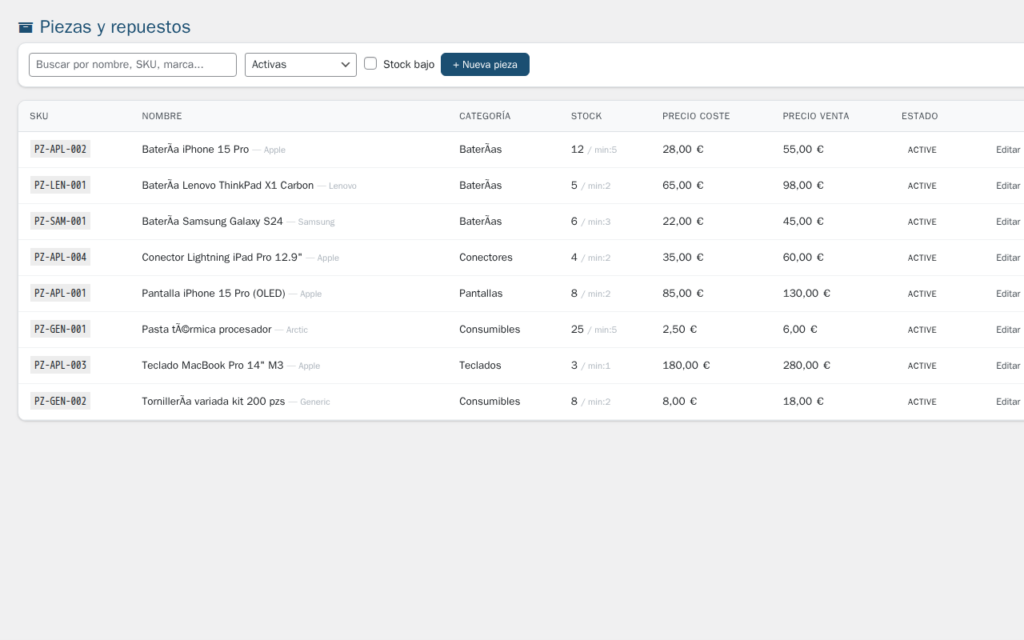Click the PRECIO VENTA column header
Viewport: 1024px width, 640px height.
coord(816,116)
